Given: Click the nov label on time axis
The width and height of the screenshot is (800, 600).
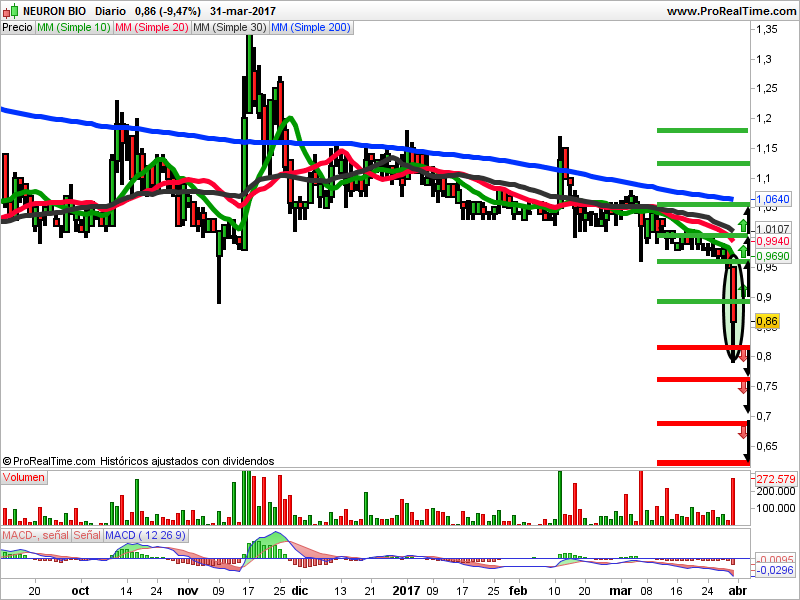Looking at the screenshot, I should (x=188, y=591).
